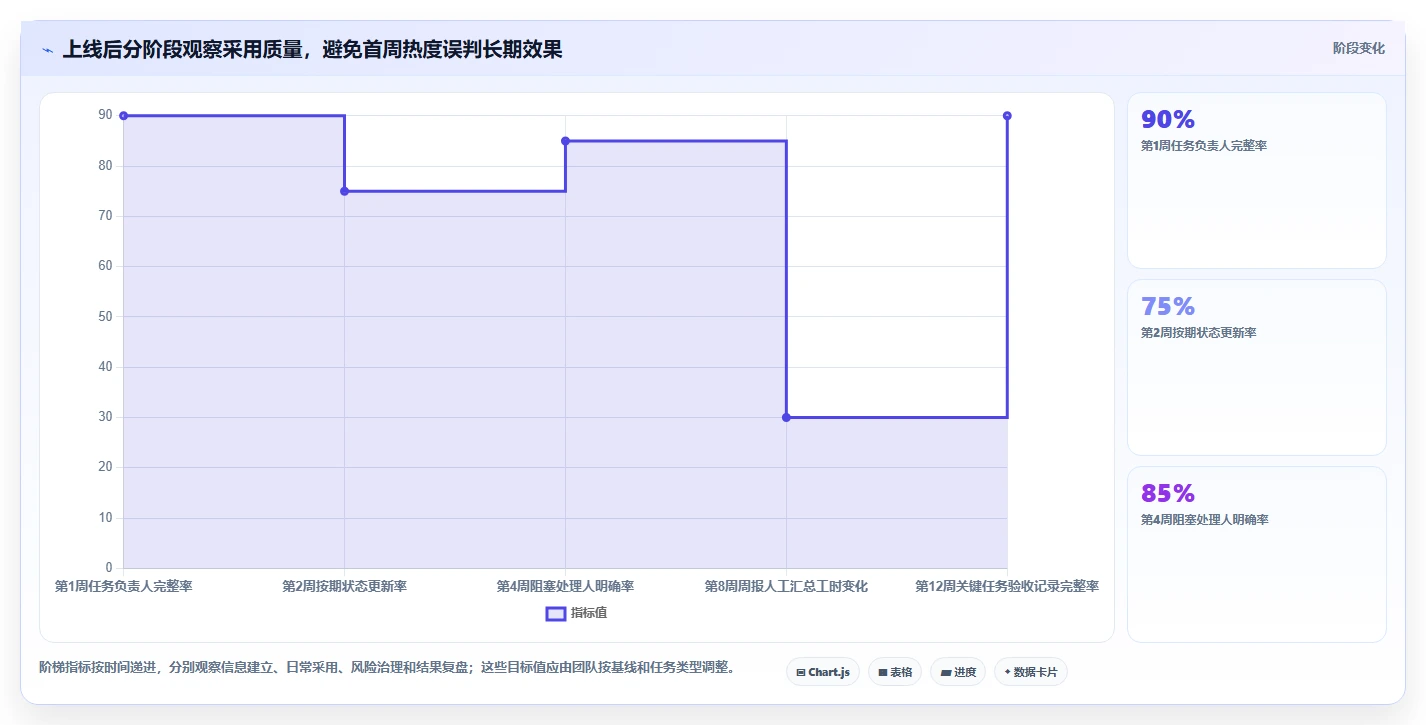Viewport: 1426px width, 725px height.
Task: Click the 指标值 legend label
Action: click(589, 613)
